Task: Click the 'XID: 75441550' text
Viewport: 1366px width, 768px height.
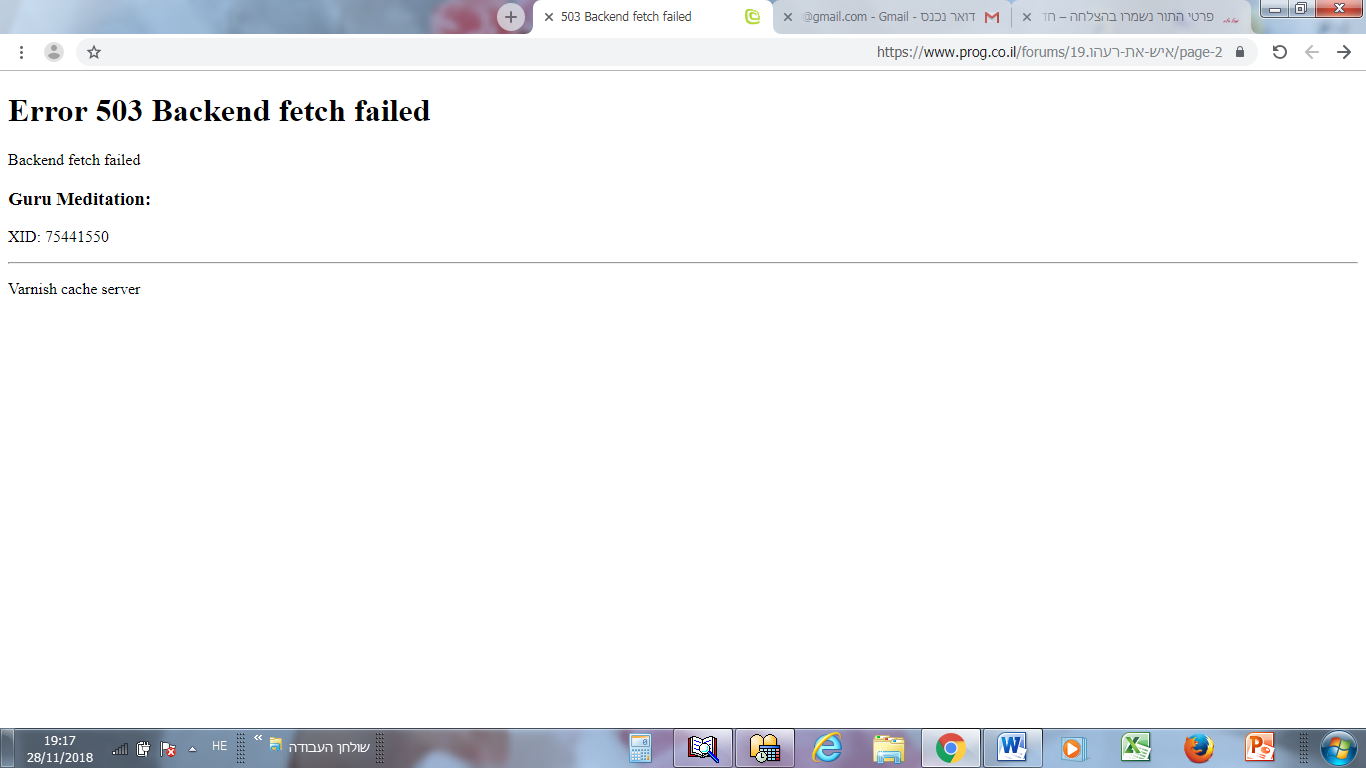Action: 58,237
